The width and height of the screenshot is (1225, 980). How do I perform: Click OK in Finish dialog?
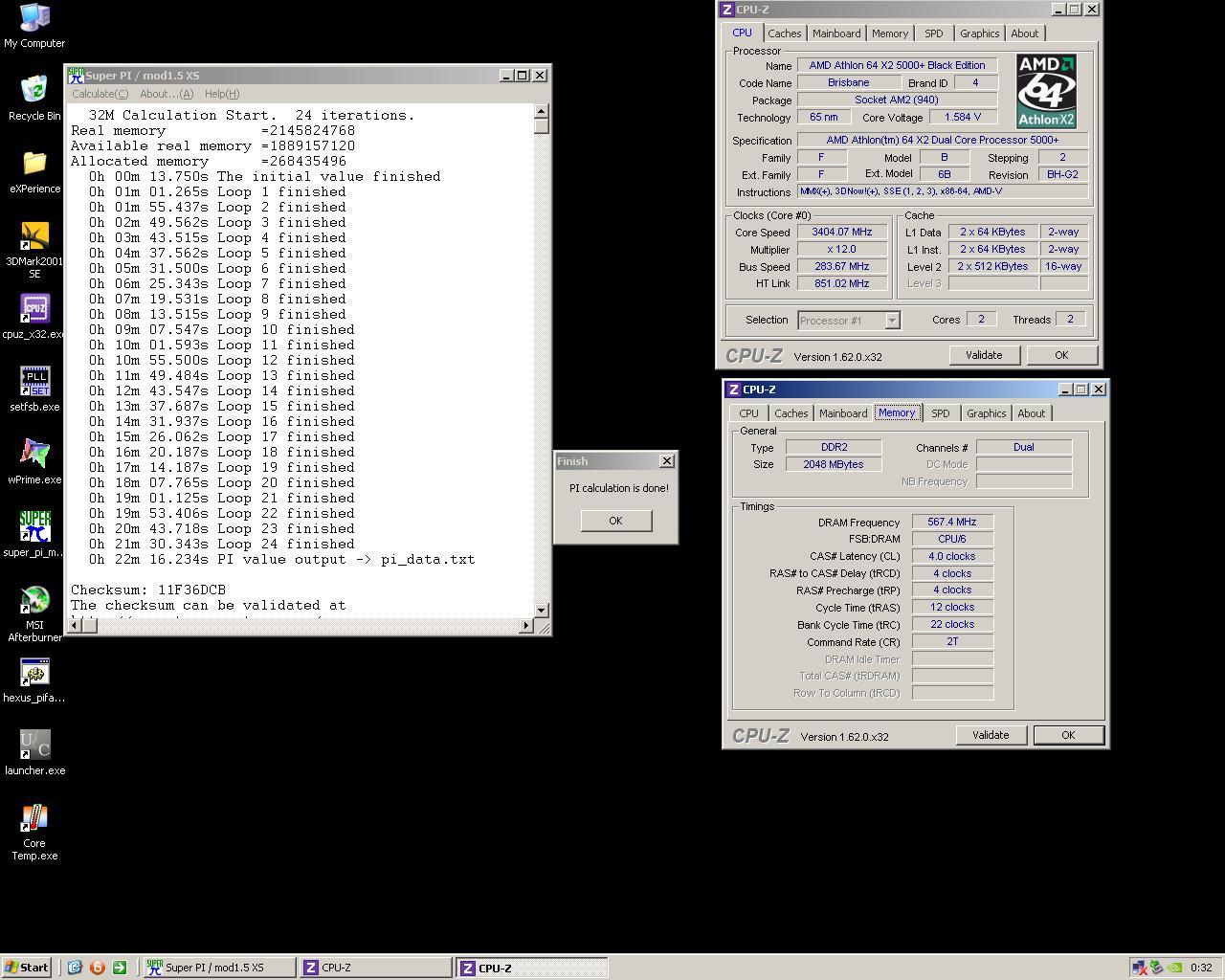(x=615, y=521)
